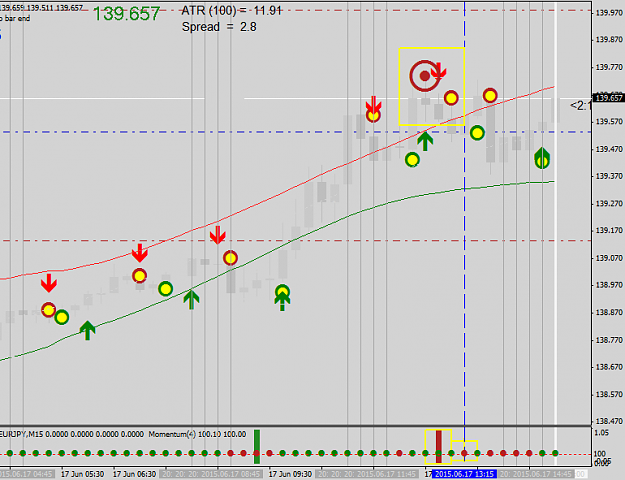Click green-ringed circle right of blue dashed line
The width and height of the screenshot is (625, 480).
477,133
